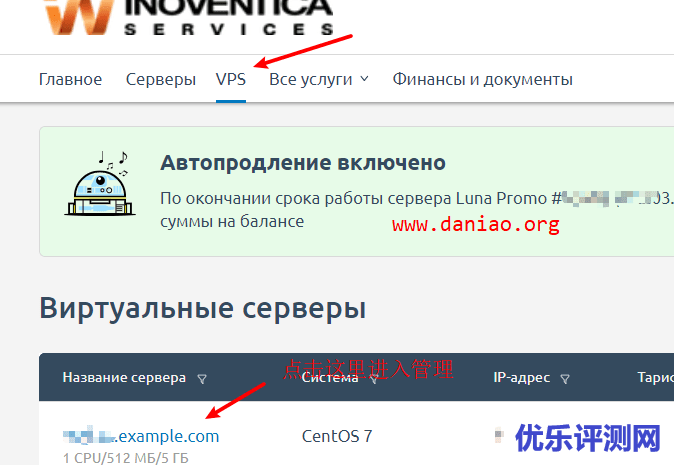The height and width of the screenshot is (465, 674).
Task: Click filter icon beside IP-адрес column
Action: coord(565,379)
